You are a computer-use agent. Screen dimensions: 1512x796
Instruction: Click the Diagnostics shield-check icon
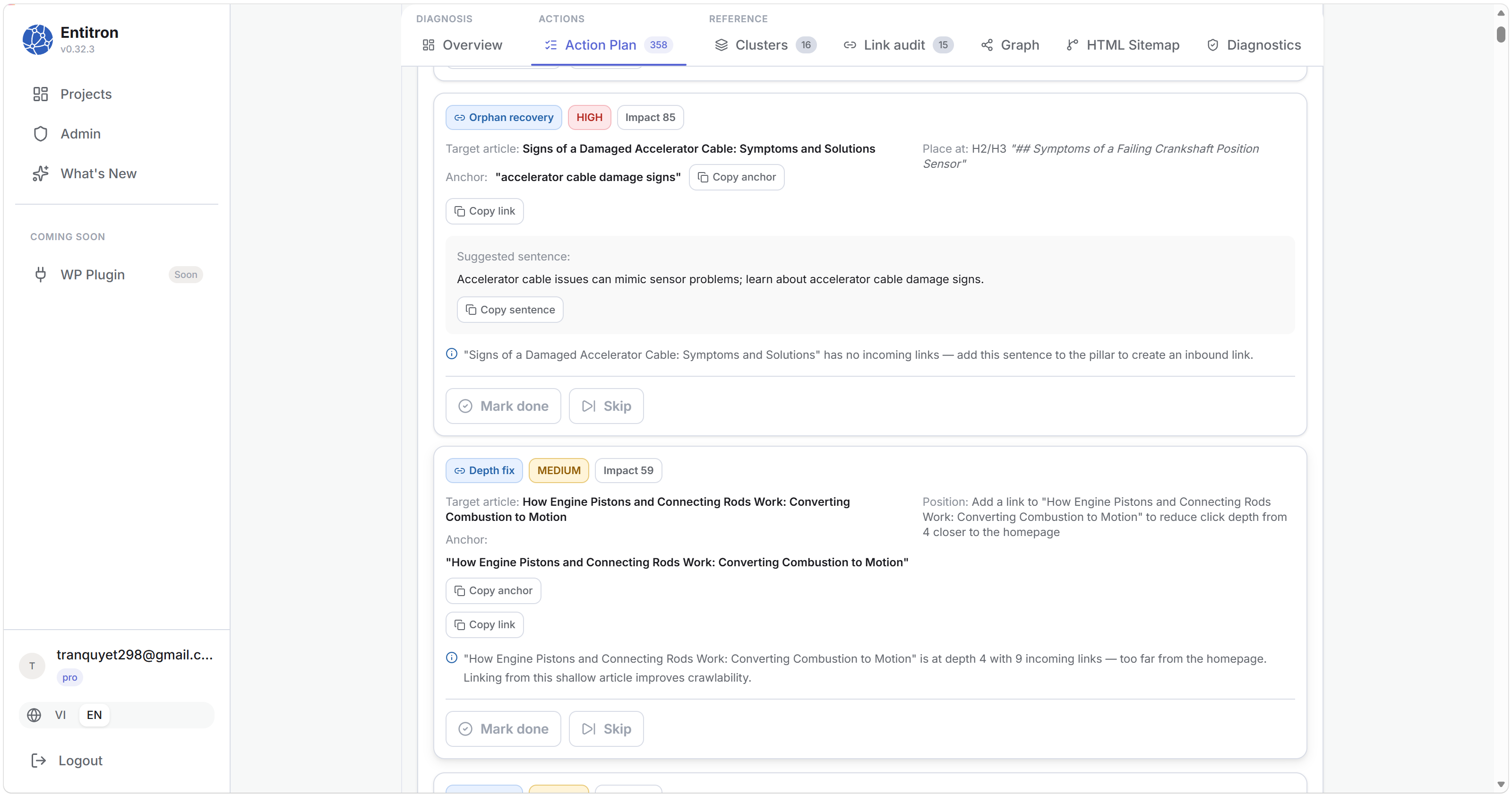click(x=1213, y=44)
